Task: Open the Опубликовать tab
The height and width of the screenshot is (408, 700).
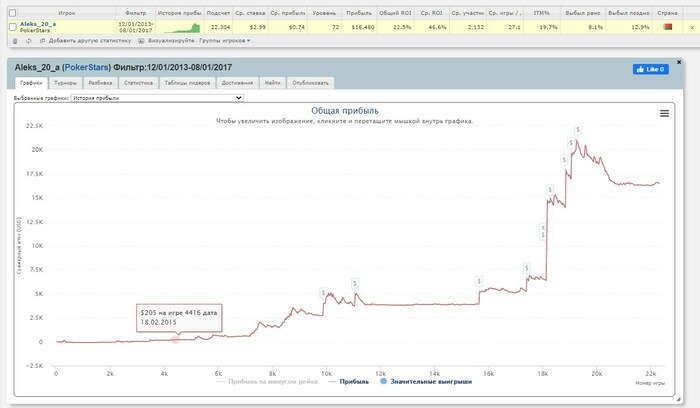Action: pyautogui.click(x=310, y=83)
